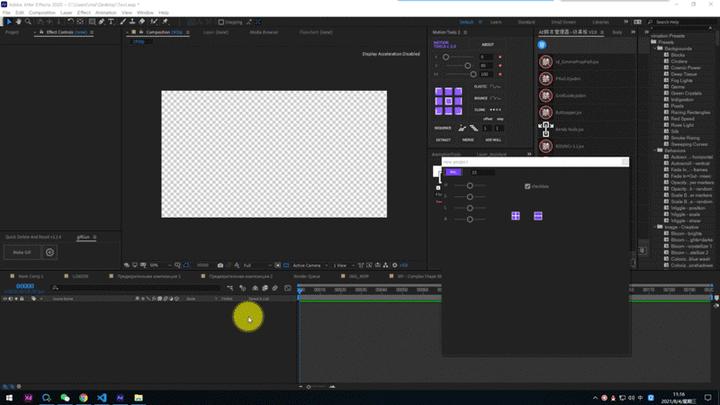Click the round plus icon beside Make Gif
Image resolution: width=720 pixels, height=405 pixels.
[50, 252]
